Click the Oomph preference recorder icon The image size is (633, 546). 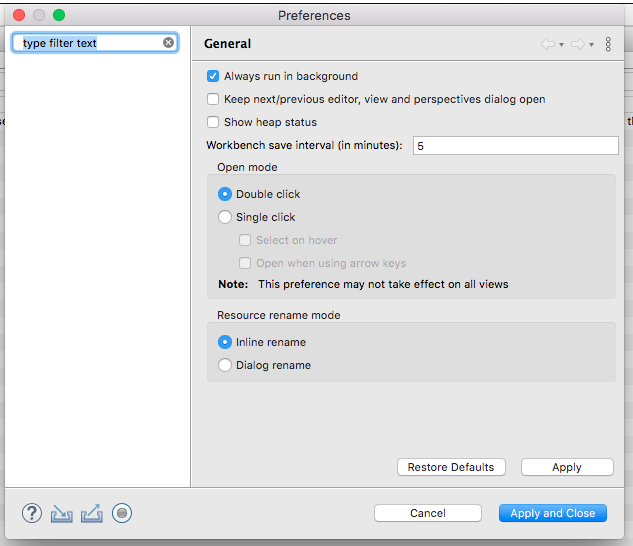(122, 513)
